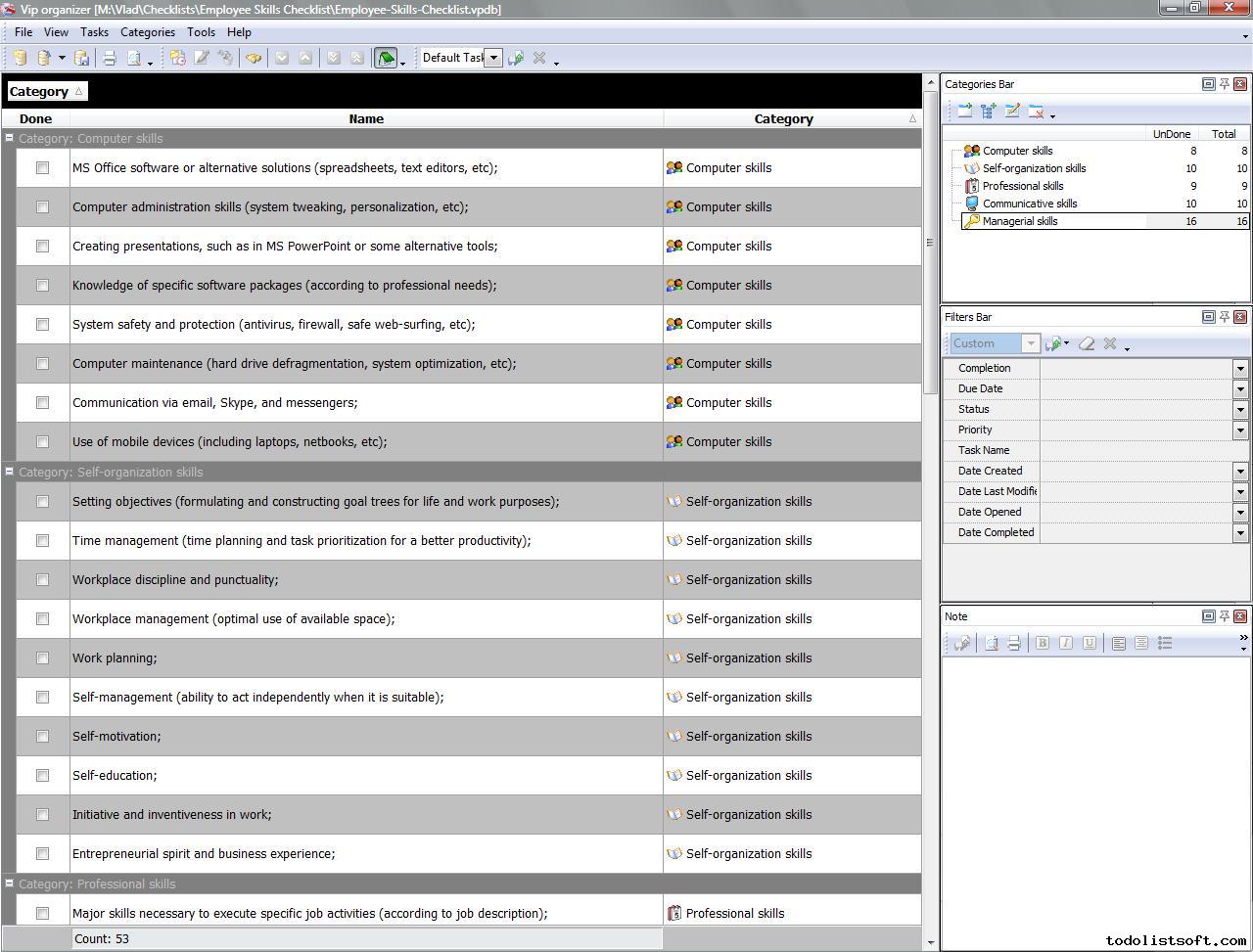The width and height of the screenshot is (1253, 952).
Task: Click the Add Subcategory tree icon
Action: coord(988,112)
